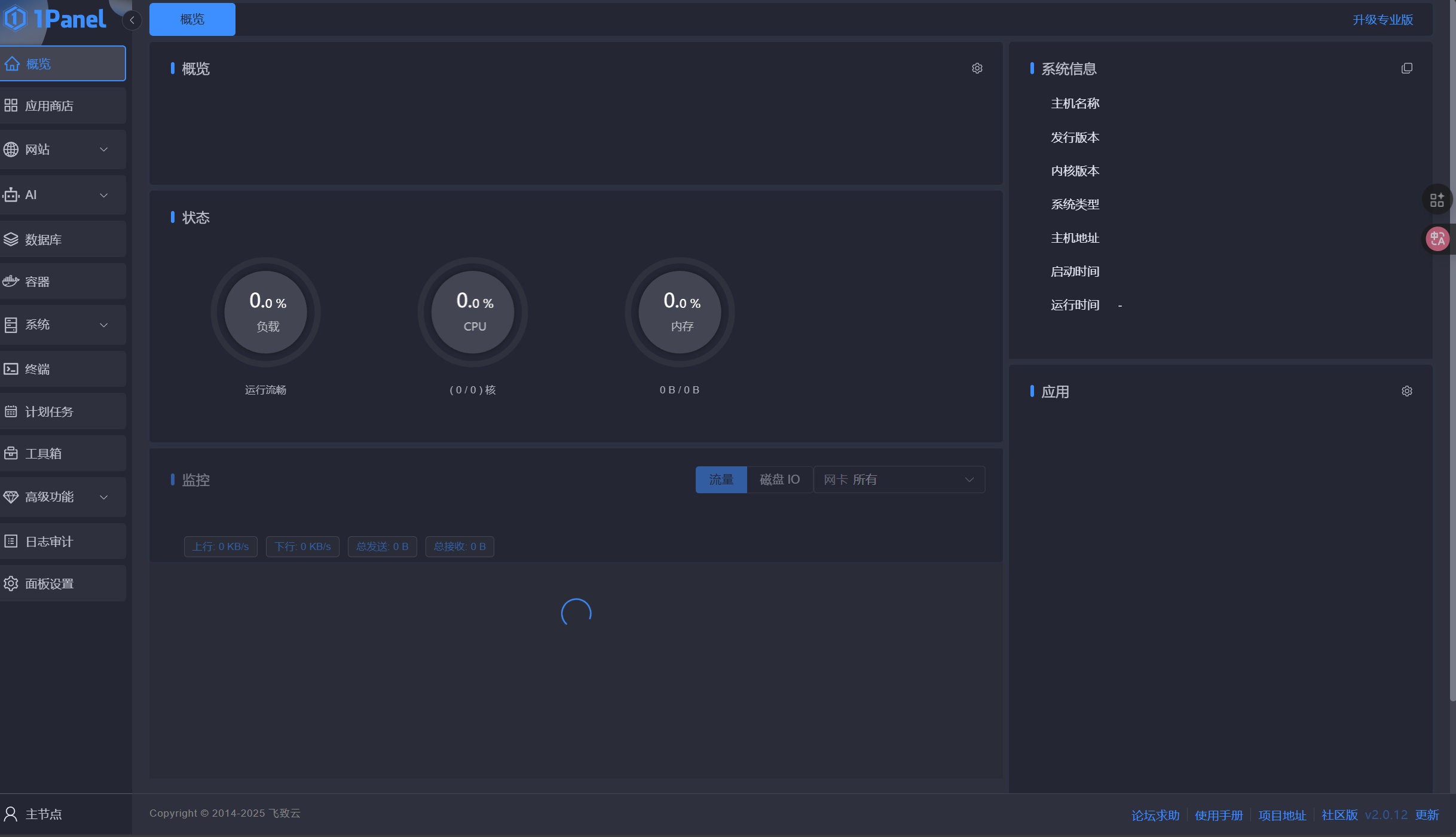The image size is (1456, 837).
Task: Click the 负载 load gauge
Action: [x=266, y=312]
